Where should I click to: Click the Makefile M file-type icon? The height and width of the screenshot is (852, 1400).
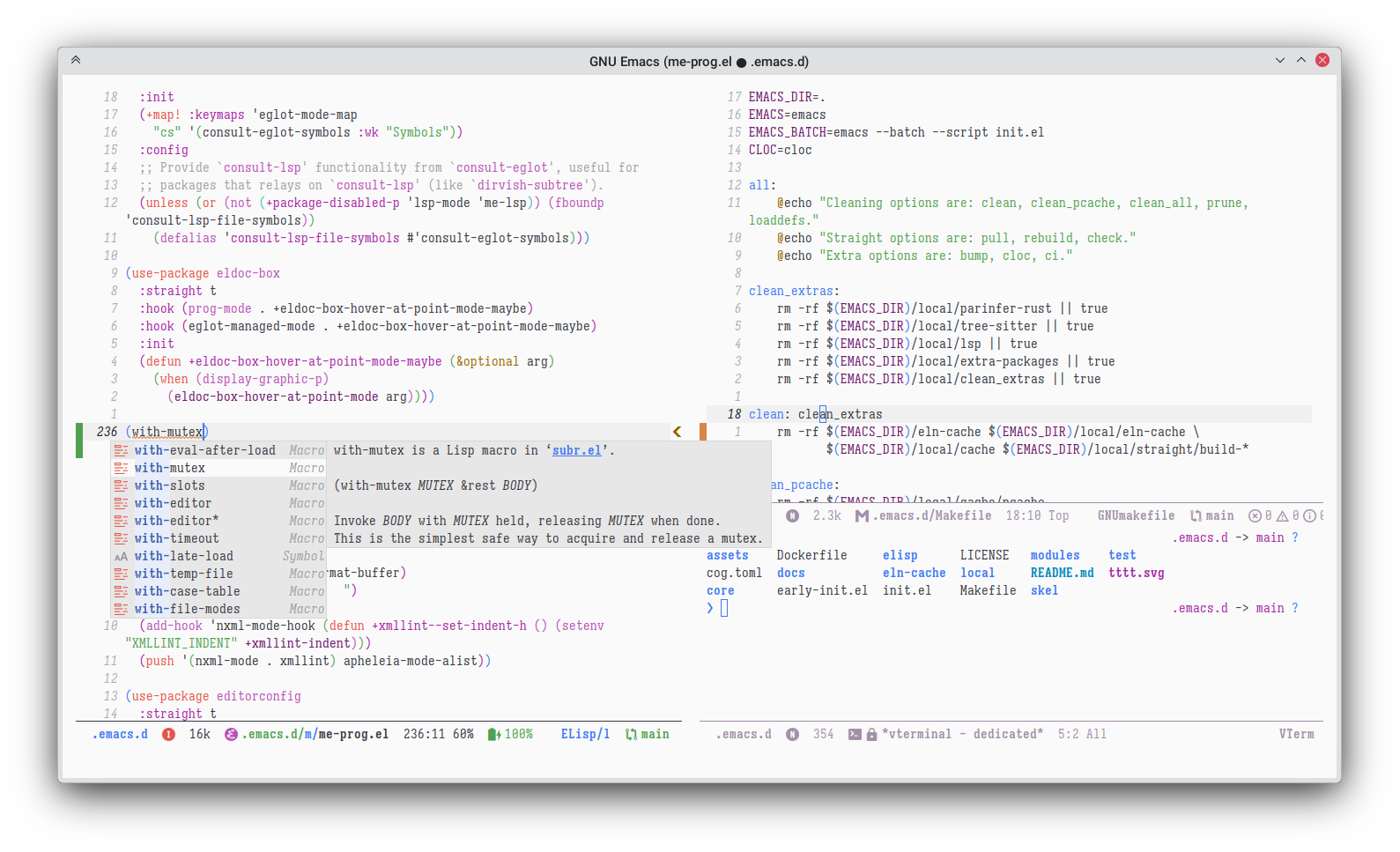click(x=862, y=515)
